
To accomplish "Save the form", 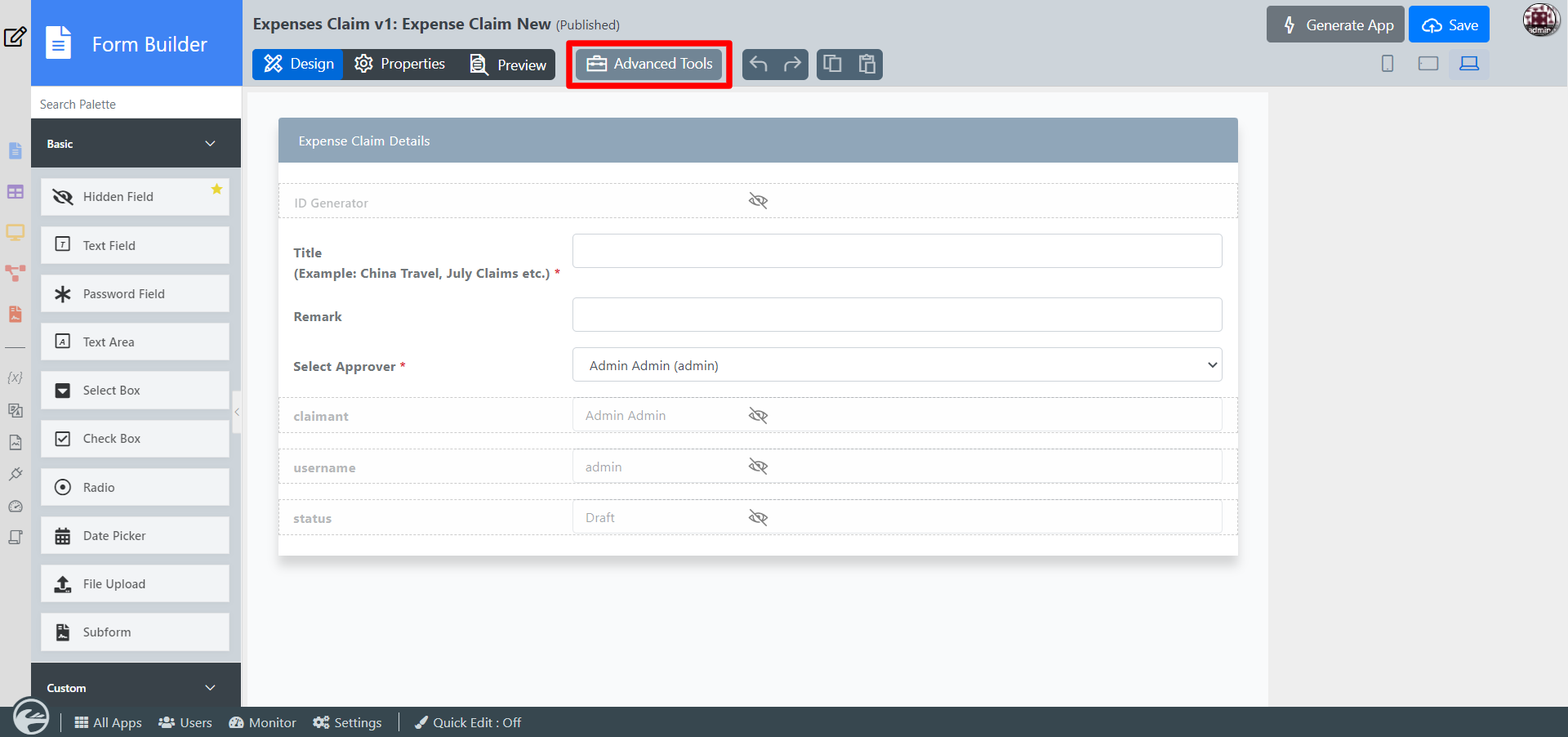I will pos(1449,25).
